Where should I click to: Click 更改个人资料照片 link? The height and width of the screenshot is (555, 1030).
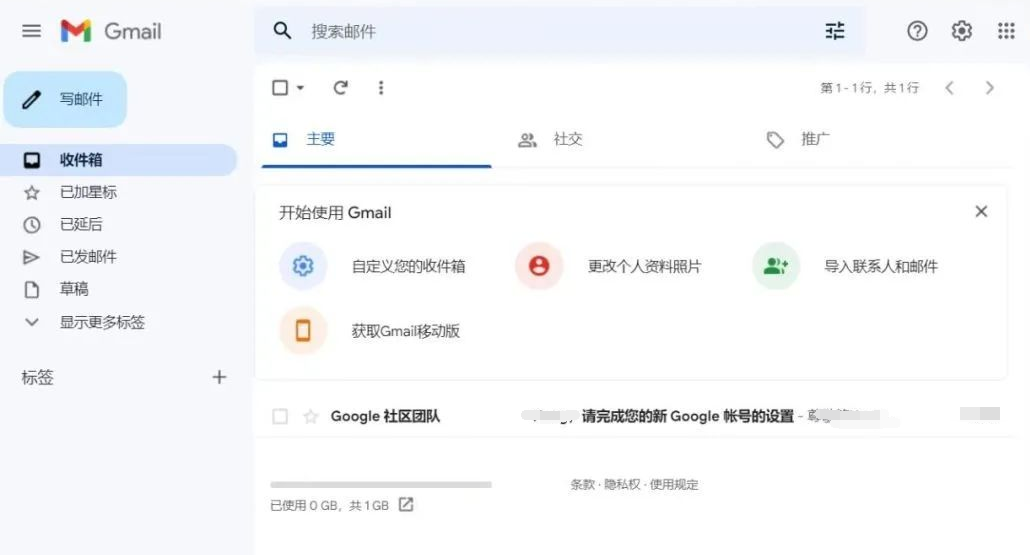pos(644,266)
